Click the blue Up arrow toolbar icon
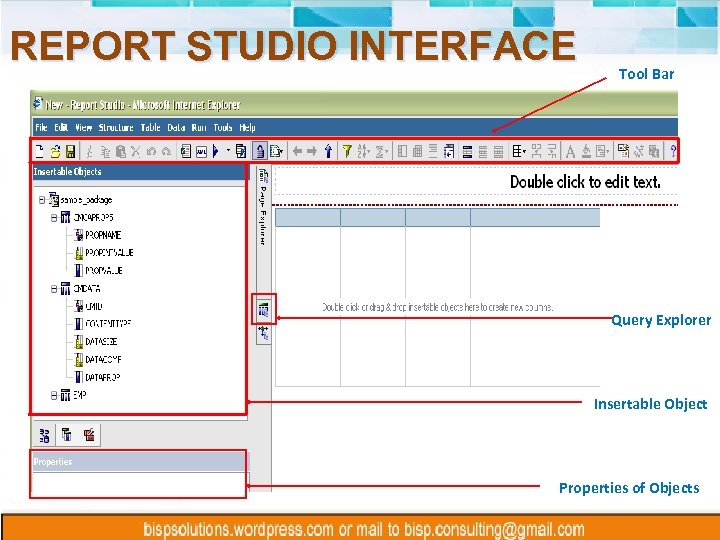The height and width of the screenshot is (540, 720). pos(328,151)
